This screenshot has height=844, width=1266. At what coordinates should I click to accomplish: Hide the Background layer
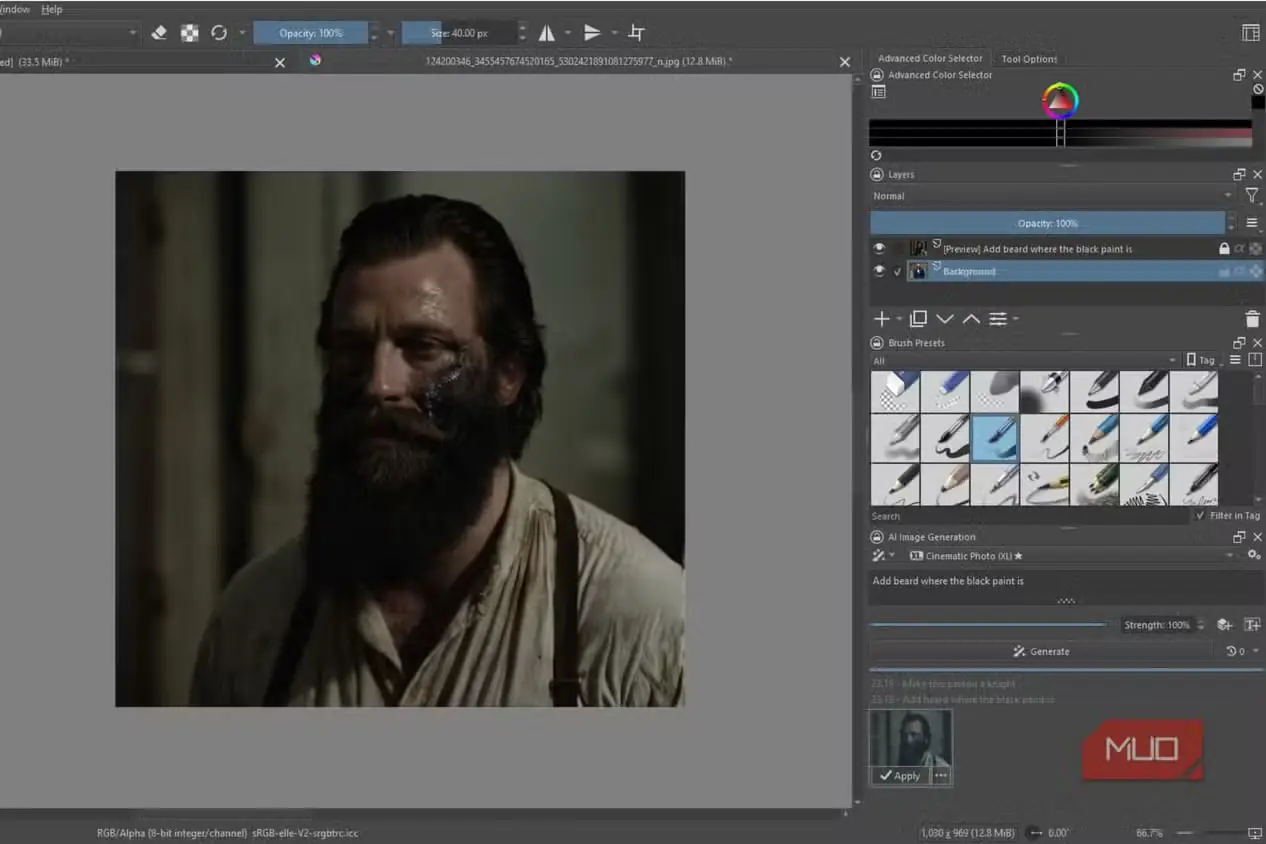pos(879,271)
